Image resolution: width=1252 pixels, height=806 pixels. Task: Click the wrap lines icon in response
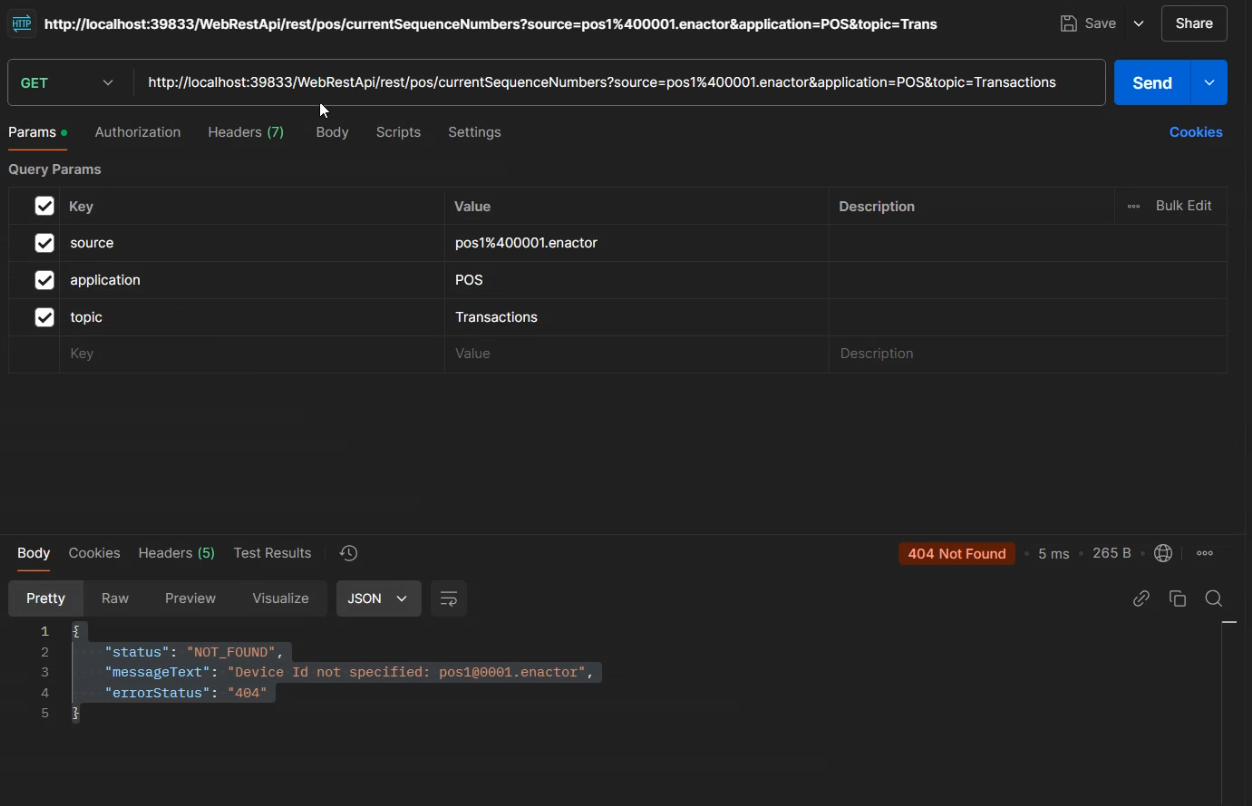pos(449,598)
